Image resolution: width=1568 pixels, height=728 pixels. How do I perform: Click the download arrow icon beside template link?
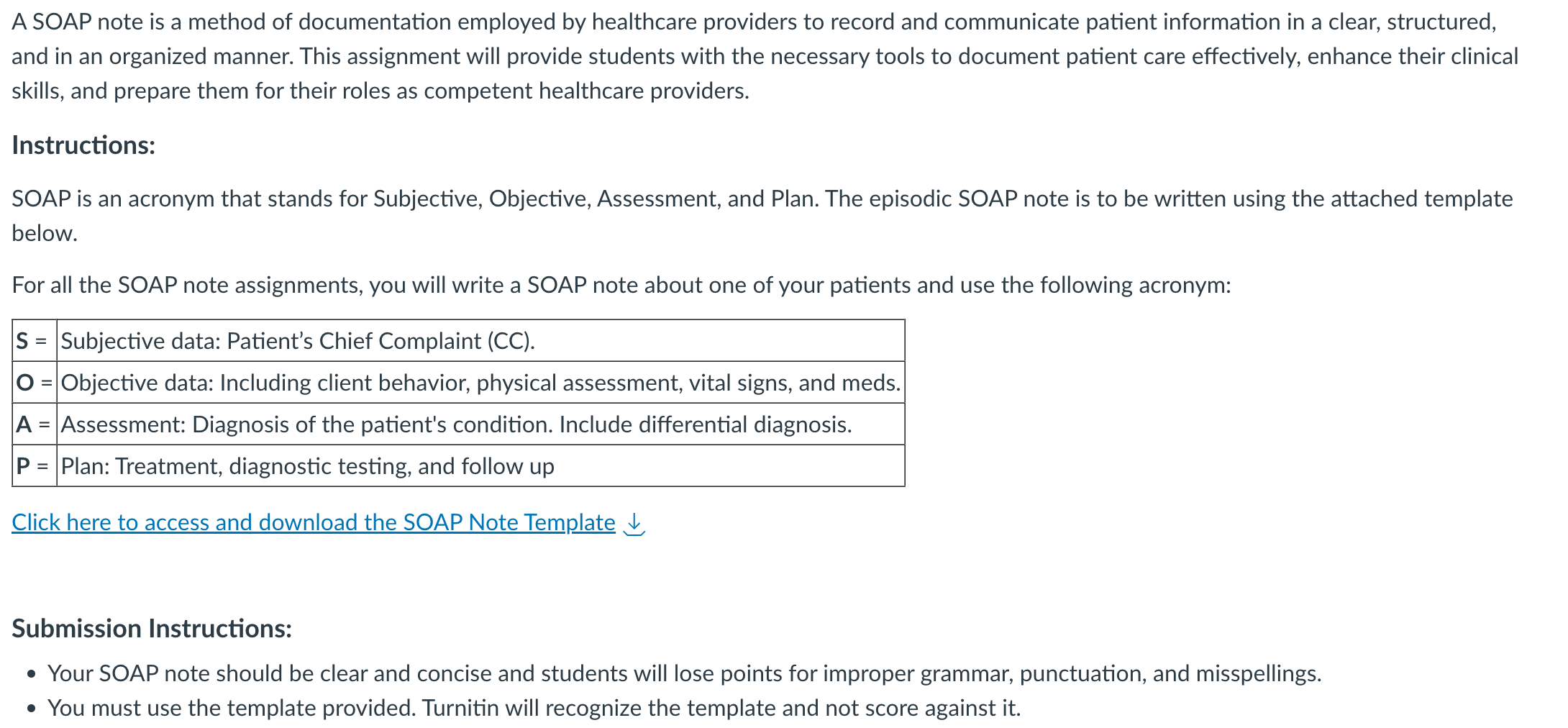[634, 523]
